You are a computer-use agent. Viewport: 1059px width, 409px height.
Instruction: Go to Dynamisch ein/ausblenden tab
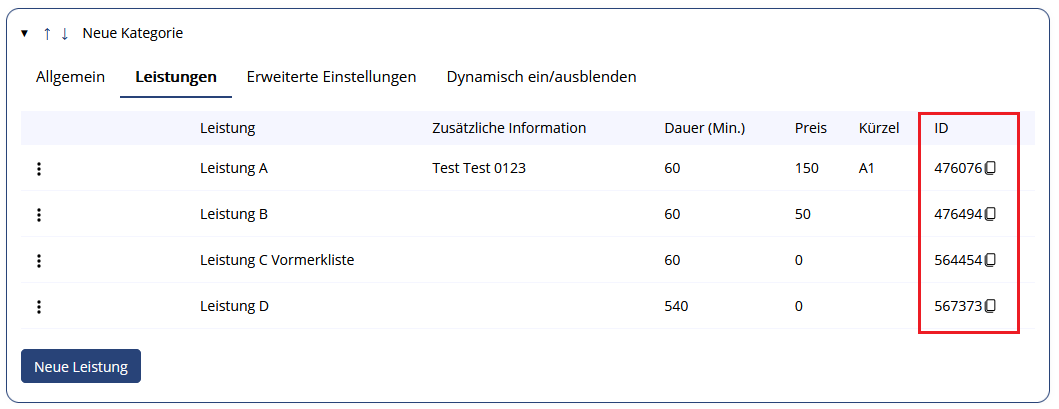541,77
